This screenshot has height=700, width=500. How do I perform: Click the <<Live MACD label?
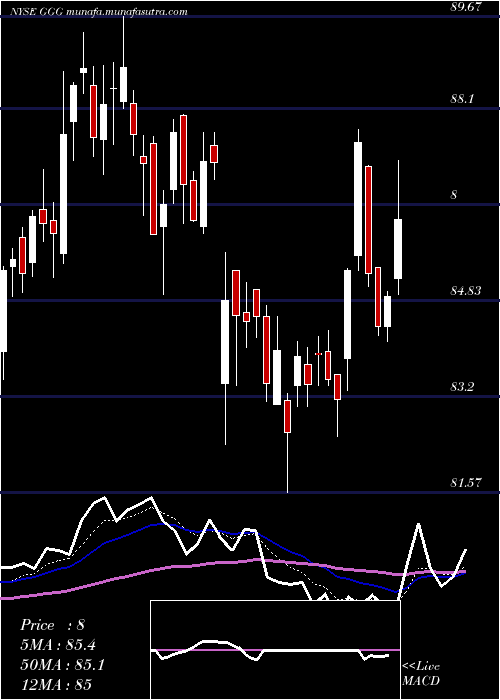(x=421, y=674)
